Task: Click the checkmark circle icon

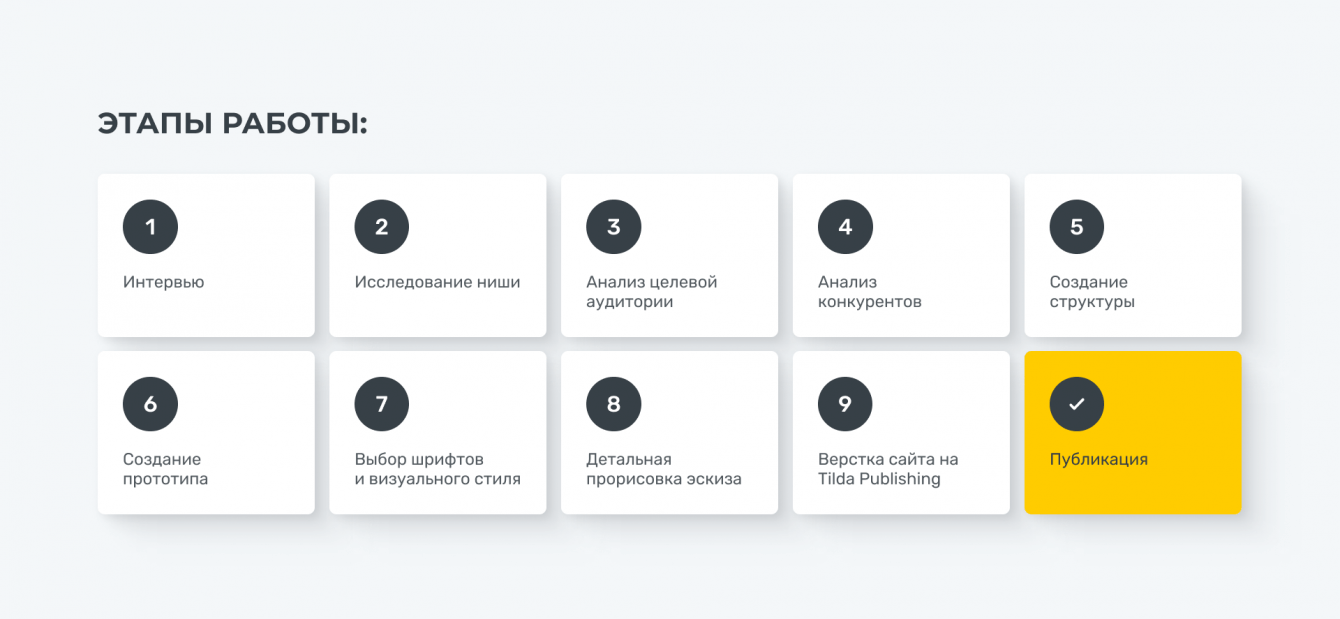Action: [x=1077, y=404]
